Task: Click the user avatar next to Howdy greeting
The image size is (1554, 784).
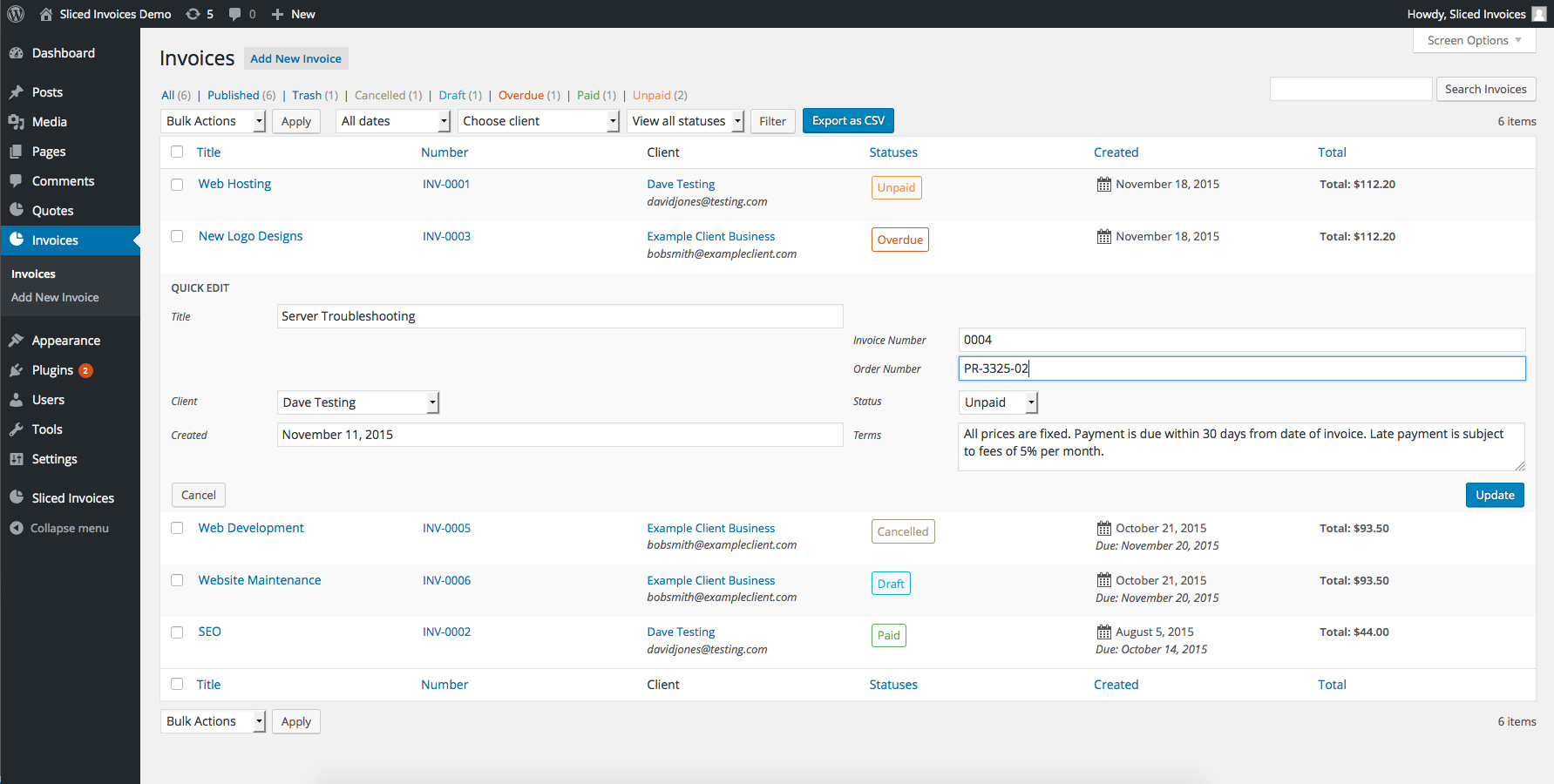Action: pos(1539,14)
